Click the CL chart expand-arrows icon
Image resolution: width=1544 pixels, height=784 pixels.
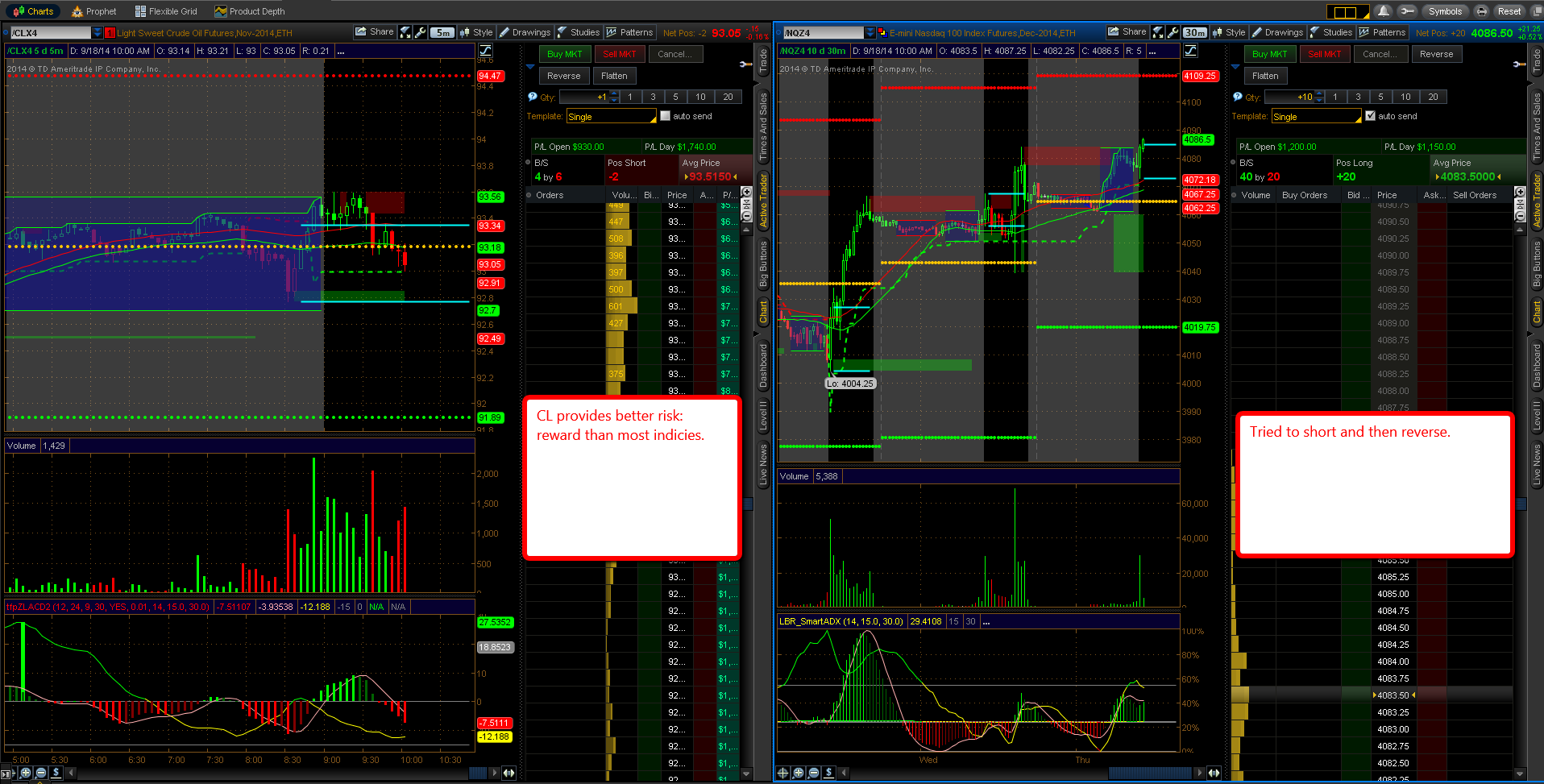click(x=405, y=32)
